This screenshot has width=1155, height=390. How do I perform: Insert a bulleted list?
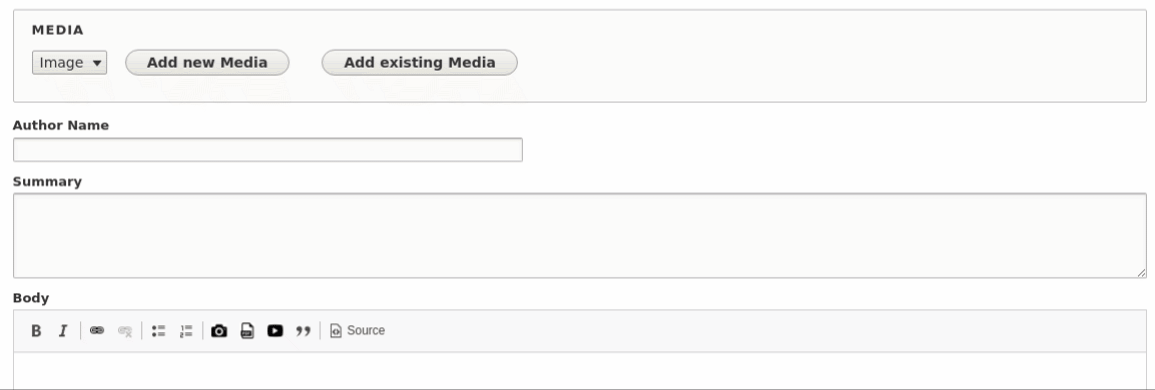pos(158,331)
